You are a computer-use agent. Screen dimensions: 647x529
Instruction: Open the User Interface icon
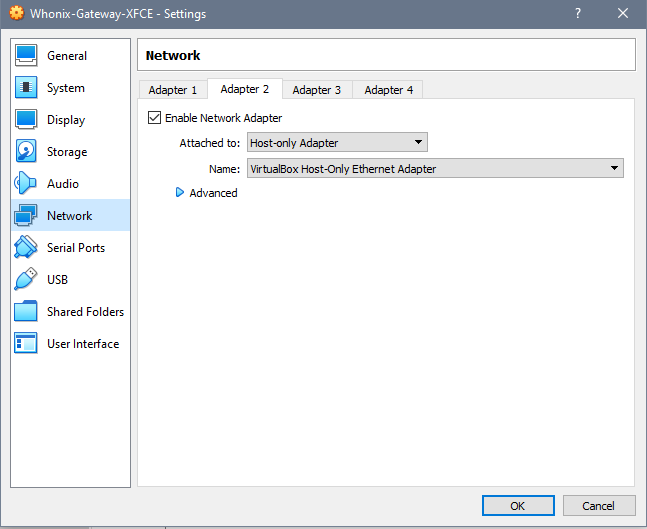click(27, 344)
